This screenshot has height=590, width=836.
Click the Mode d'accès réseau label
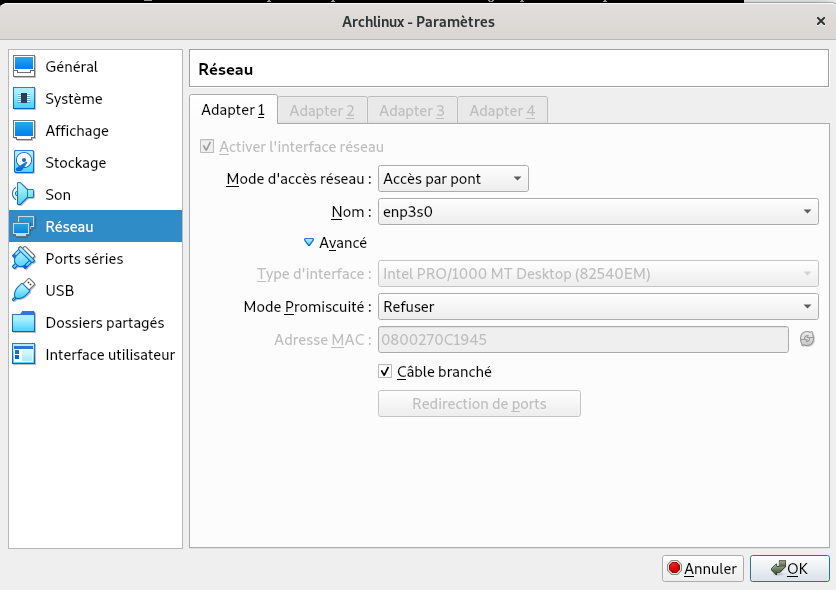click(x=299, y=179)
